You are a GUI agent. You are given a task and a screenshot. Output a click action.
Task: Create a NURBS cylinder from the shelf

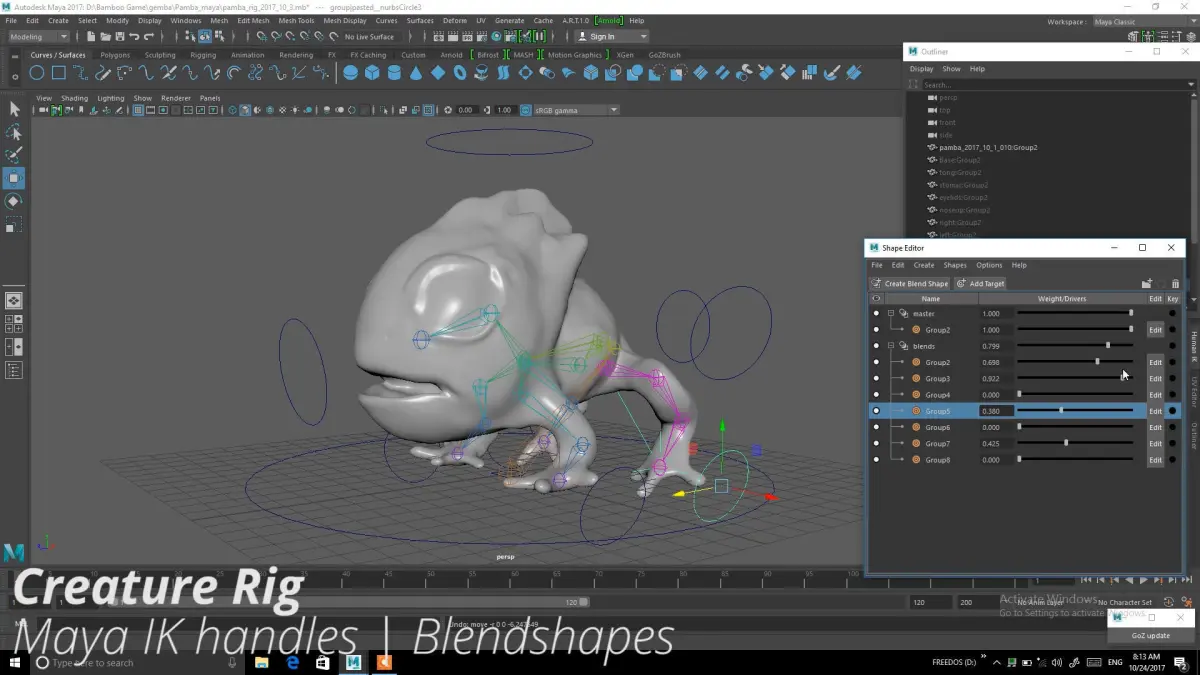pos(394,72)
